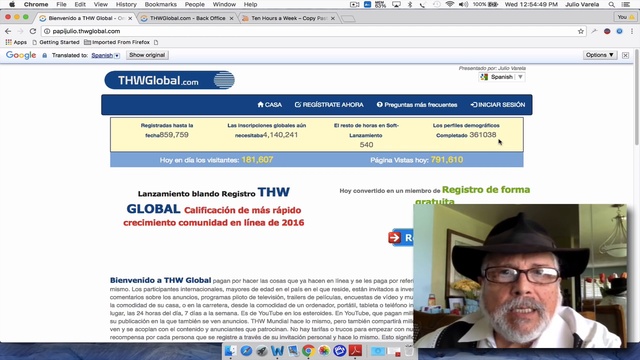This screenshot has height=360, width=640.
Task: Launch Safari from the dock
Action: pyautogui.click(x=246, y=351)
